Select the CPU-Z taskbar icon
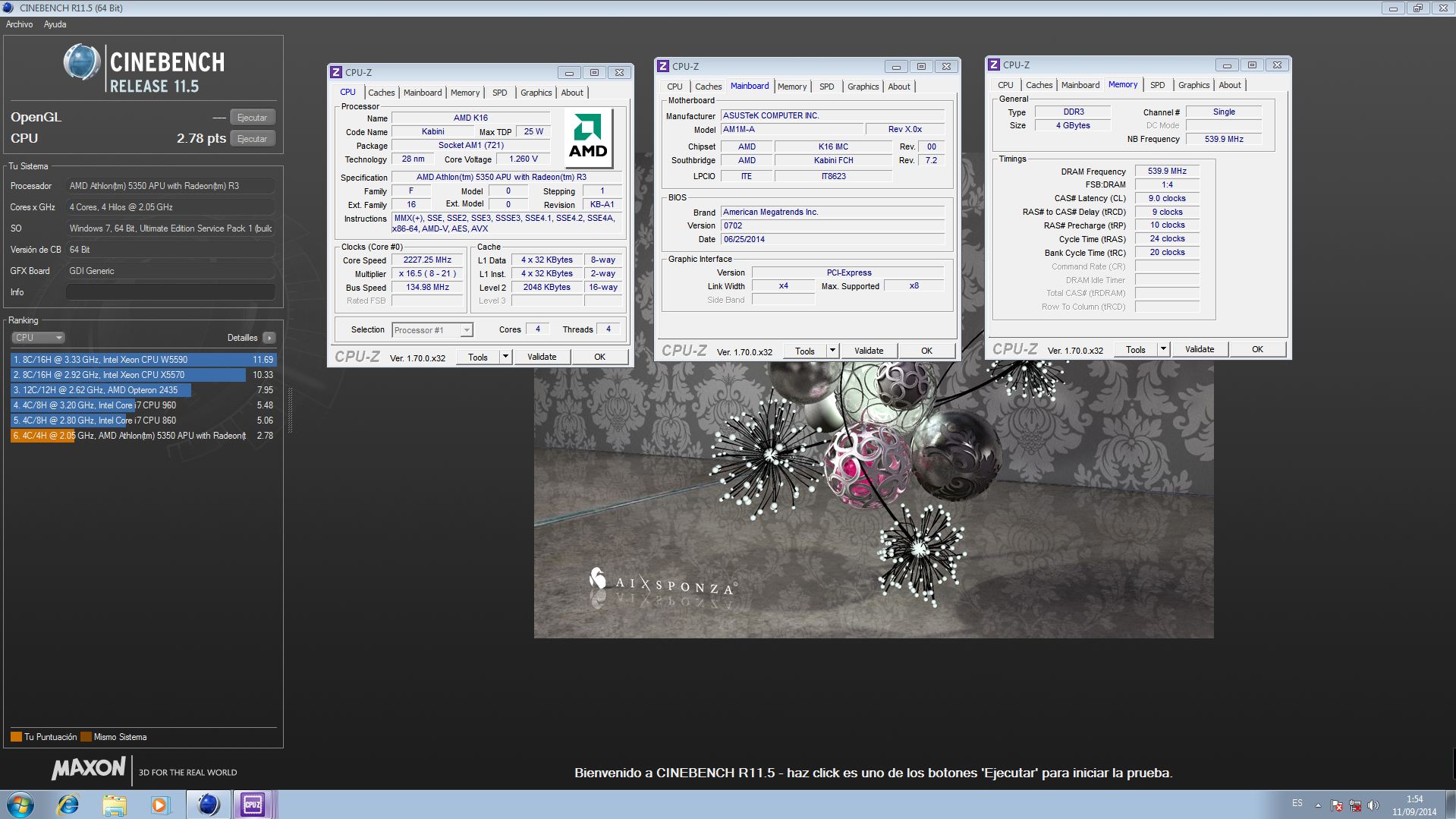The image size is (1456, 819). (x=253, y=804)
